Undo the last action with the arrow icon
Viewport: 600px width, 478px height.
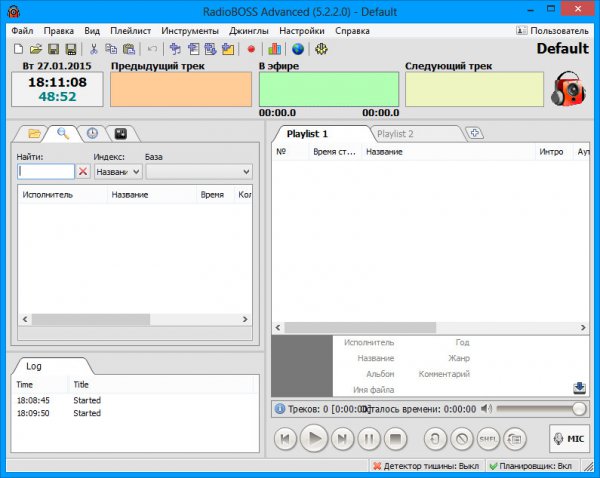[152, 49]
